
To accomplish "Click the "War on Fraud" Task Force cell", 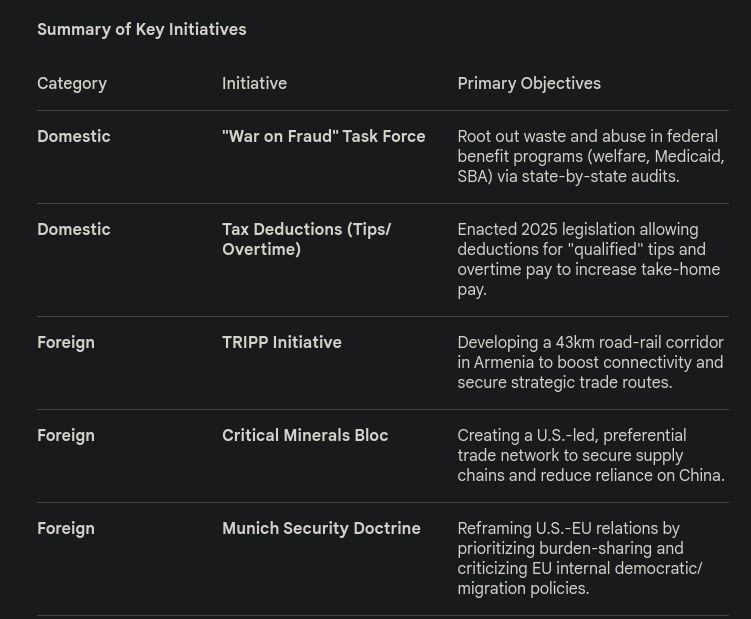I will point(324,137).
